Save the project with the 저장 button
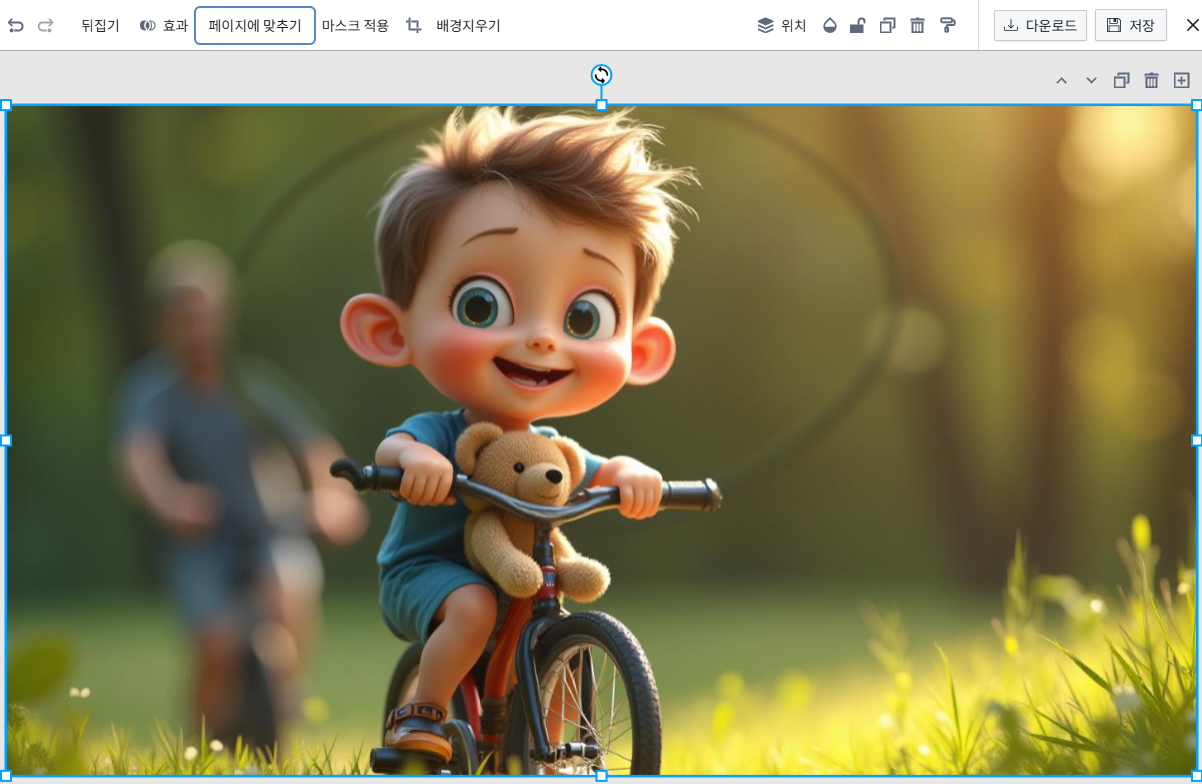Screen dimensions: 1202x784 (x=1131, y=25)
